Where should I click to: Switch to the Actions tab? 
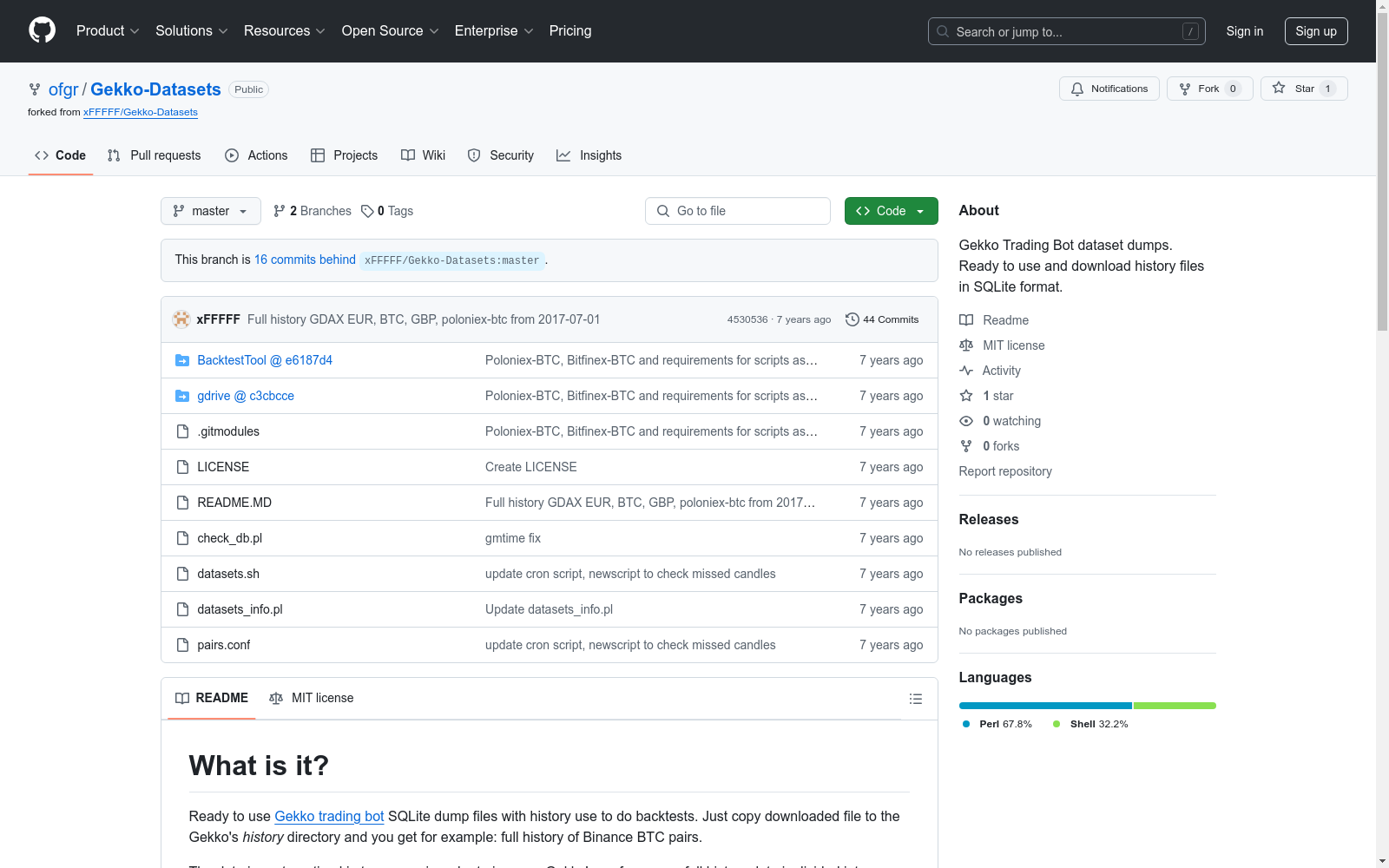tap(256, 155)
